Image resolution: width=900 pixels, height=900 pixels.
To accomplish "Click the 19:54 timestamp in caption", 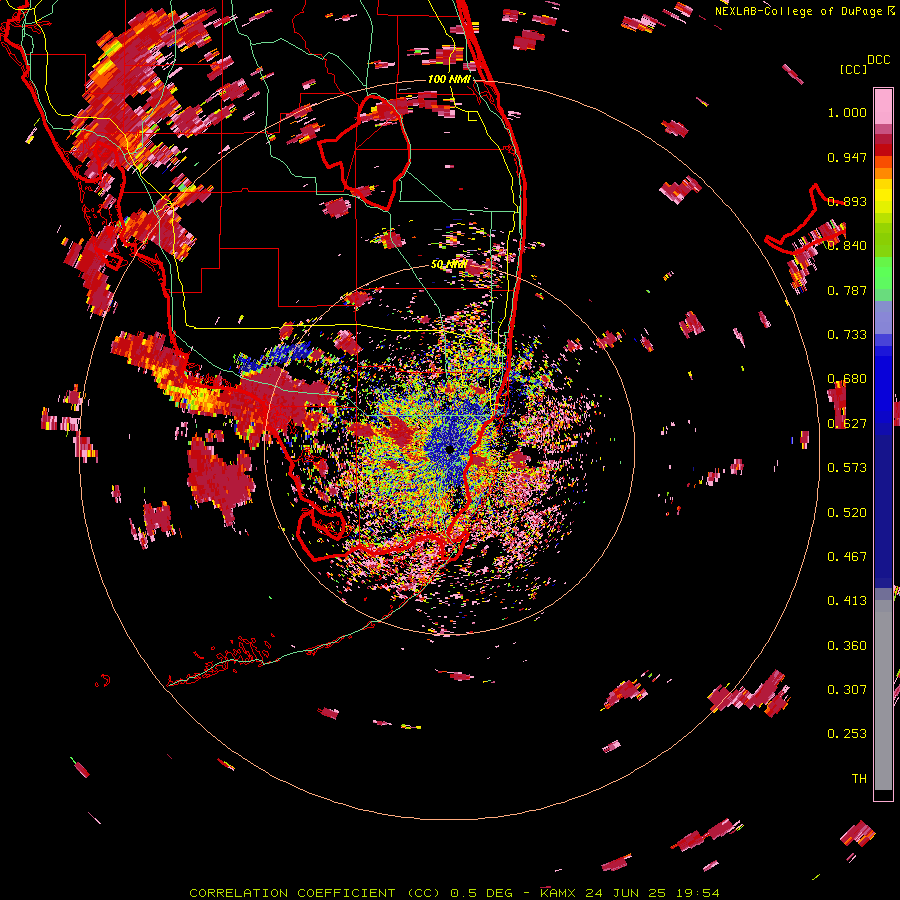I will coord(697,893).
